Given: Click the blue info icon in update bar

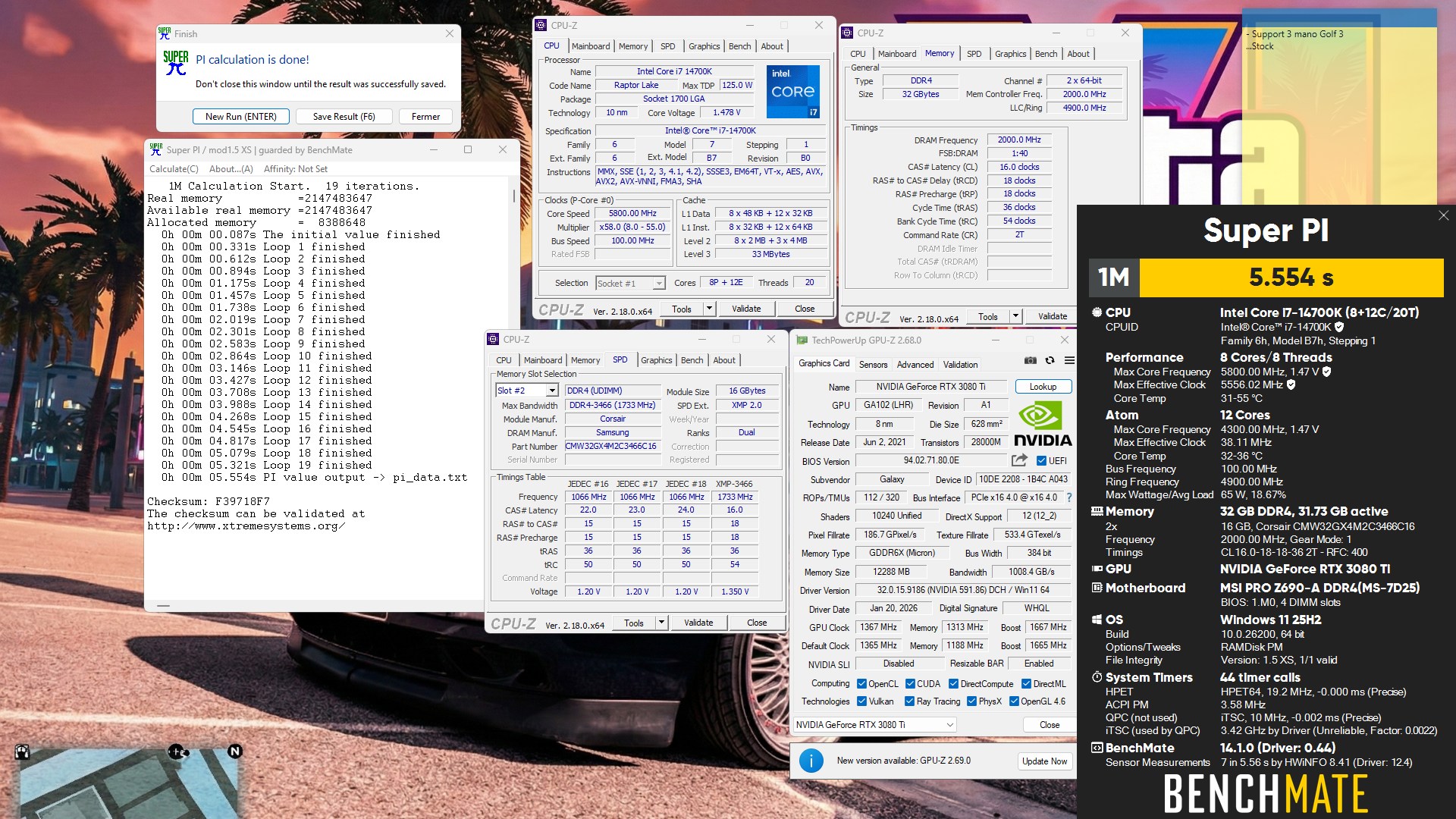Looking at the screenshot, I should pos(811,761).
